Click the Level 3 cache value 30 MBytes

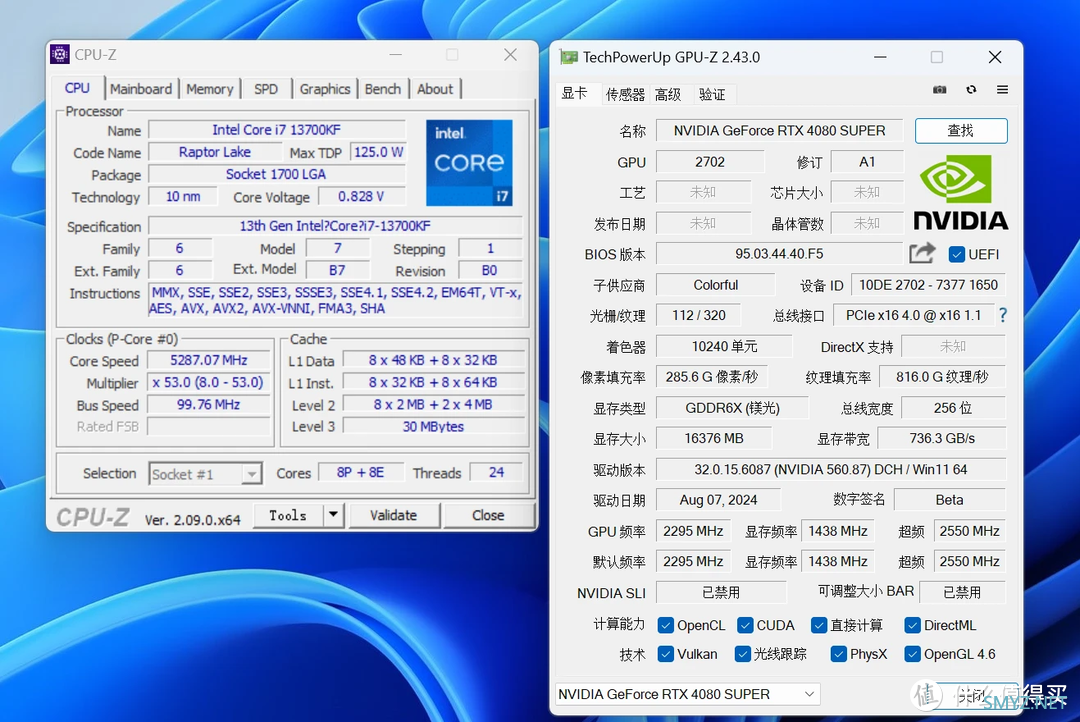[433, 426]
